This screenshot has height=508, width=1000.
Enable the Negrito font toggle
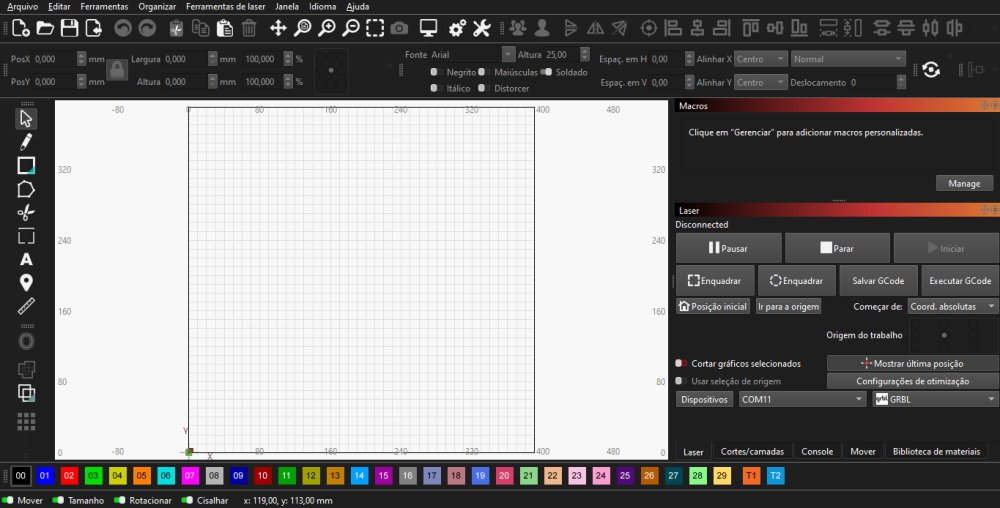[x=435, y=72]
